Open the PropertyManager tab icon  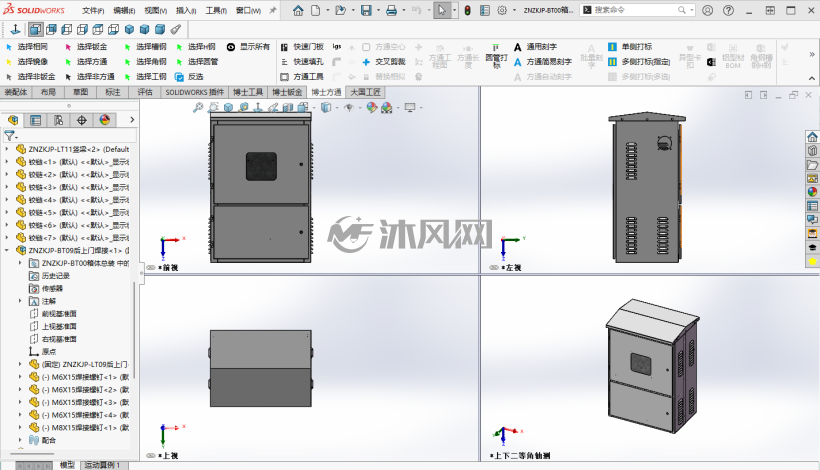point(36,120)
